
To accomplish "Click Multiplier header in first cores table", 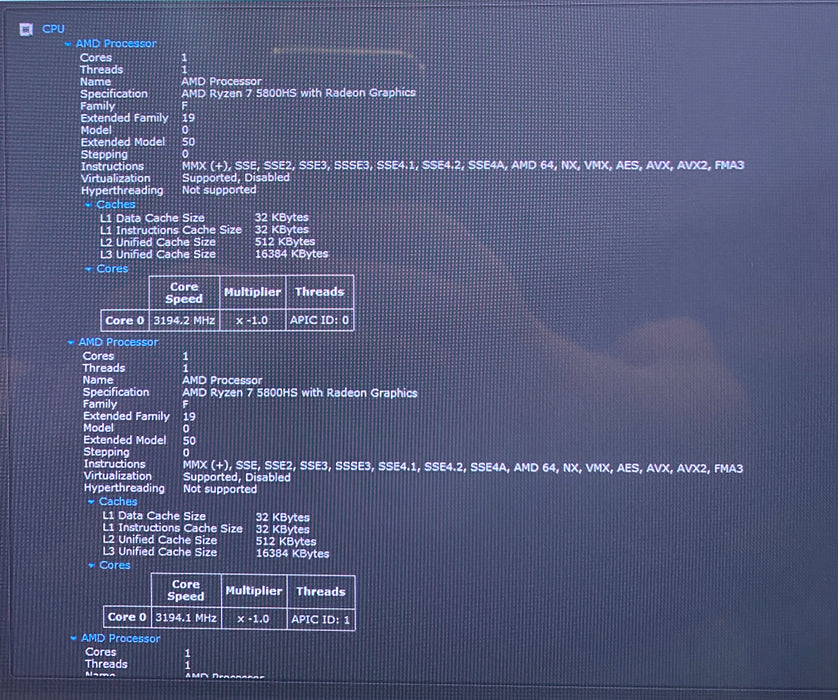I will click(252, 292).
